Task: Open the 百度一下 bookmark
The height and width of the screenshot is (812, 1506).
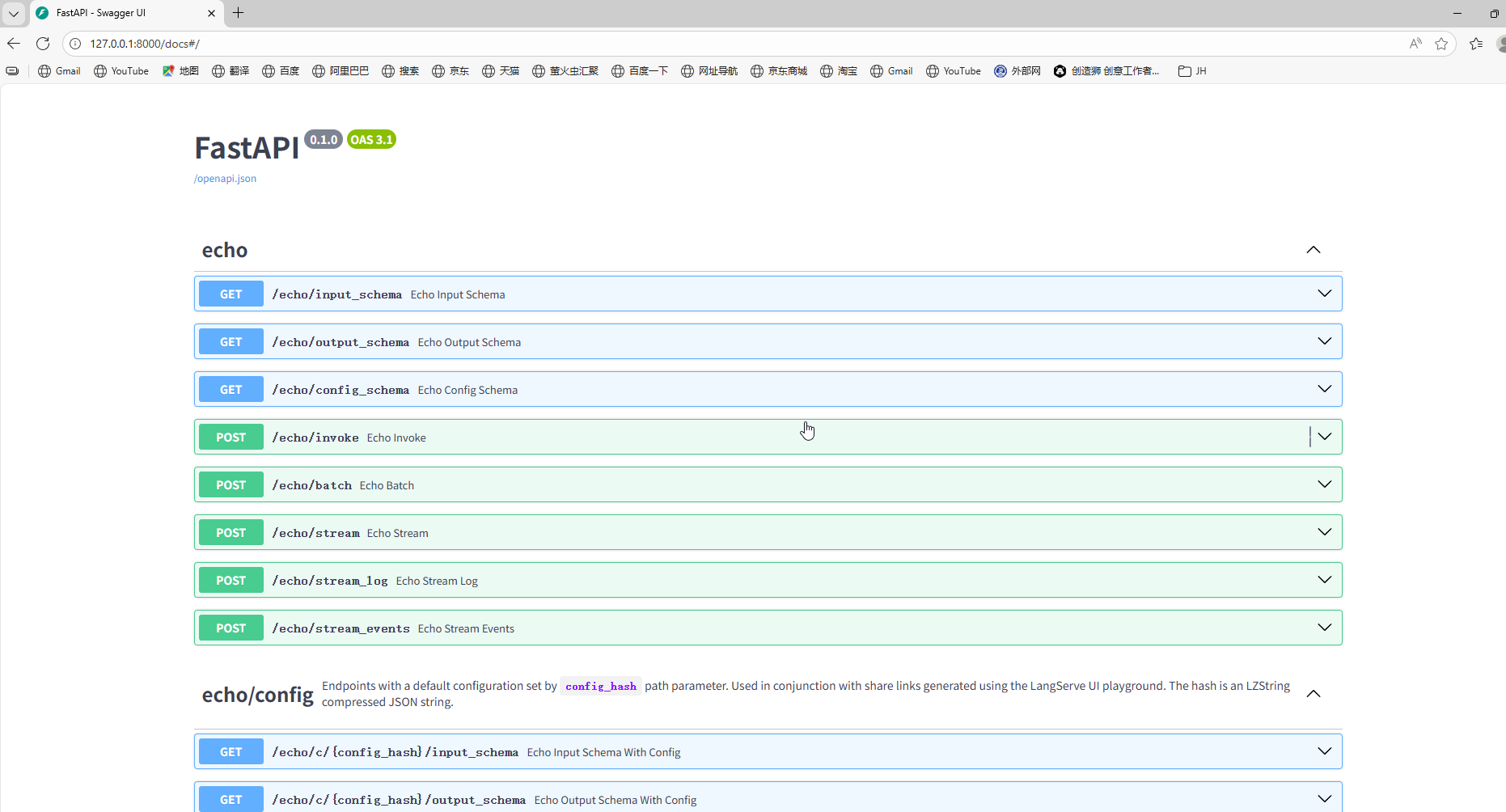Action: pyautogui.click(x=640, y=71)
